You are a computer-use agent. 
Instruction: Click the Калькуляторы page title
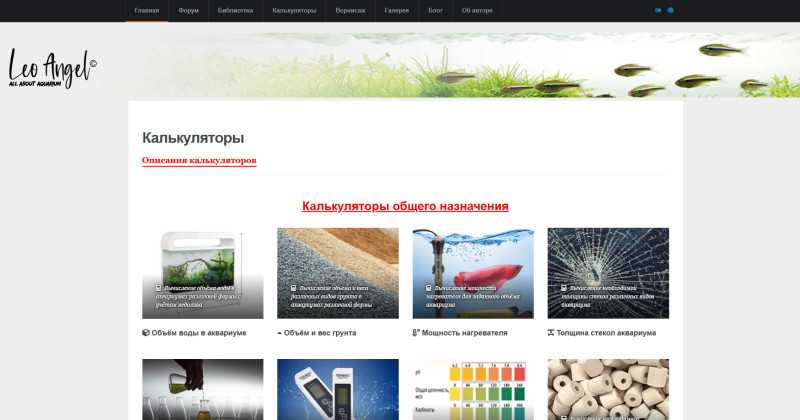coord(193,138)
